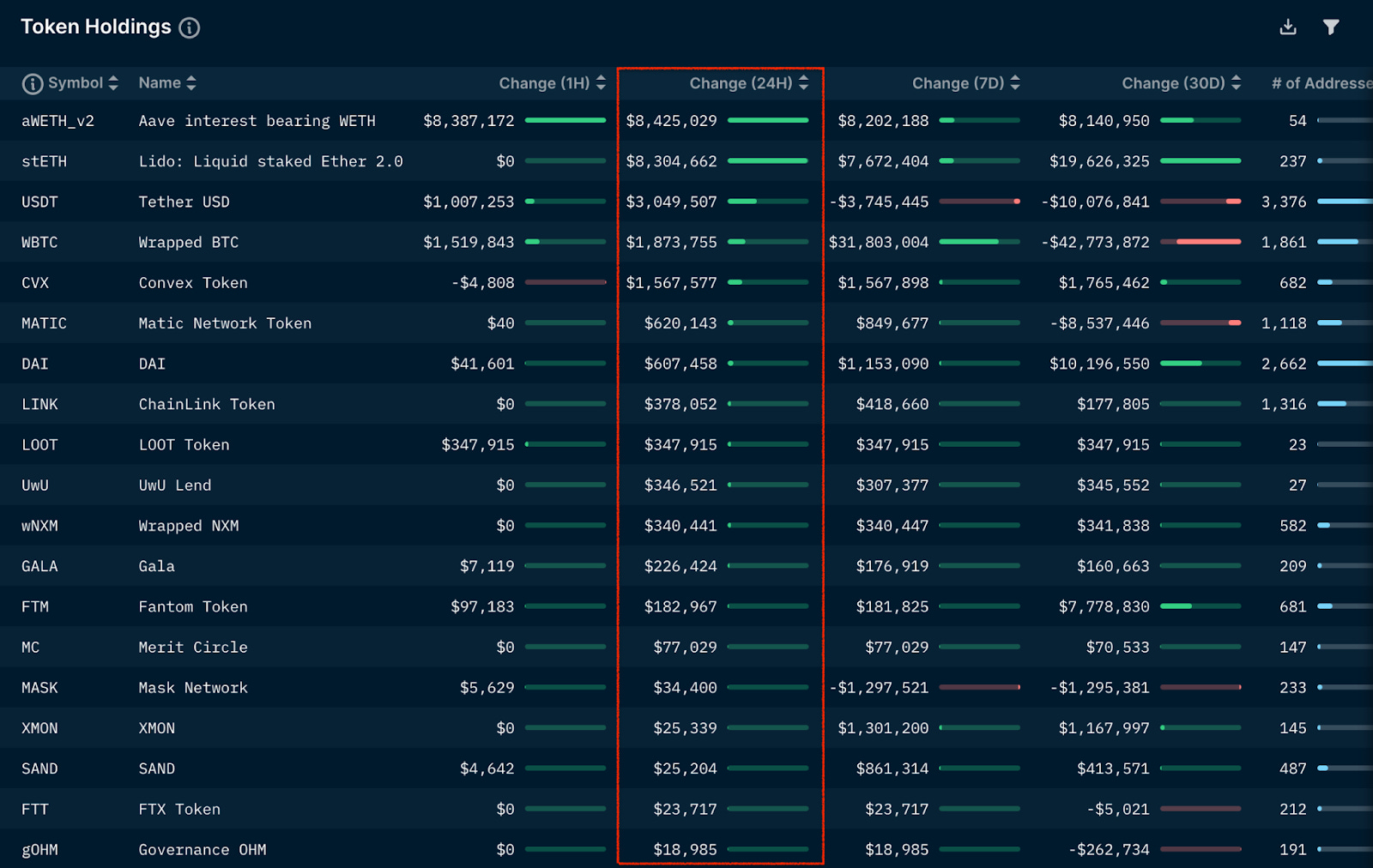Select the UwU symbol
This screenshot has height=868, width=1373.
tap(35, 485)
